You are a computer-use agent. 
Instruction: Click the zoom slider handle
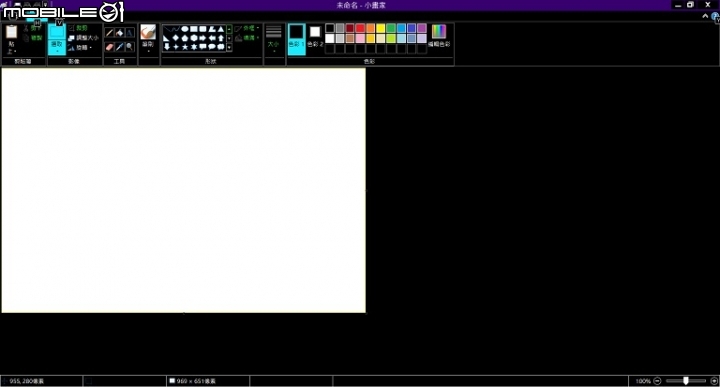point(686,381)
